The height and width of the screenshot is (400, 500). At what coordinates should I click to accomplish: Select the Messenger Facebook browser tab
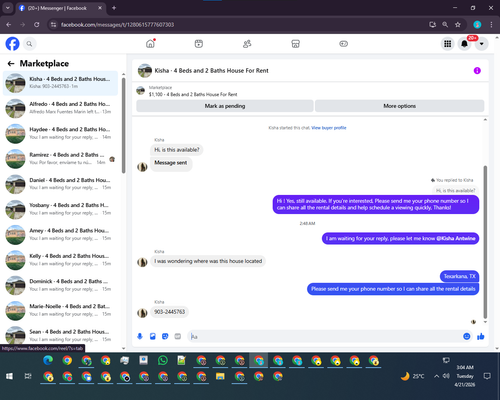[60, 8]
